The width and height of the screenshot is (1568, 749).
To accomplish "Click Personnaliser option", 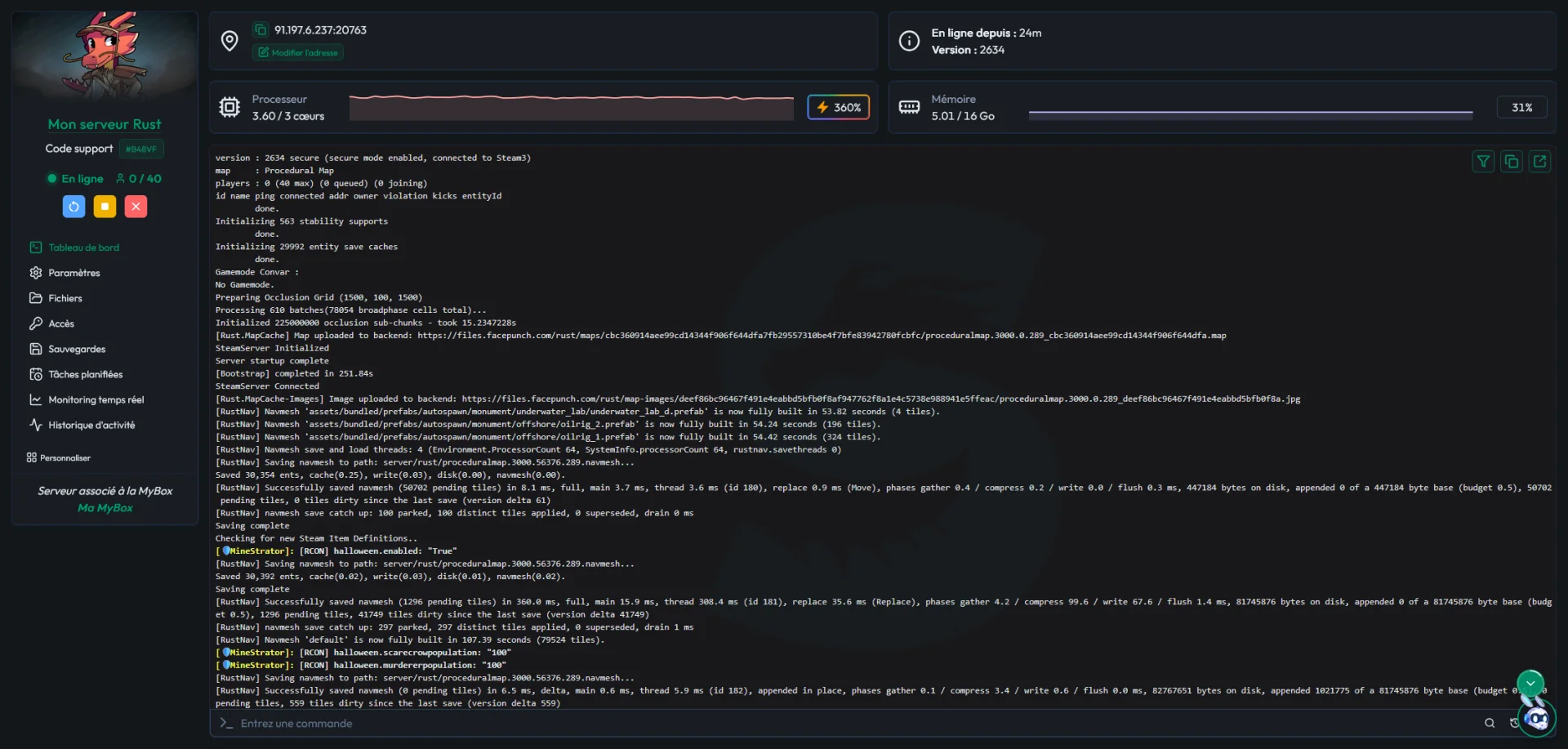I will pyautogui.click(x=59, y=457).
